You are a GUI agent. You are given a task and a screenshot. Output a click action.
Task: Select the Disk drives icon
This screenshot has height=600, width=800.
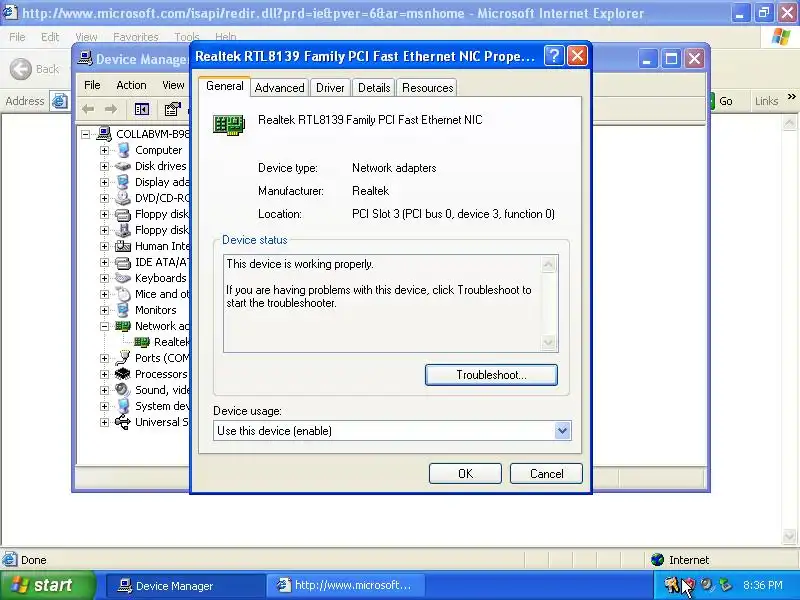point(123,166)
